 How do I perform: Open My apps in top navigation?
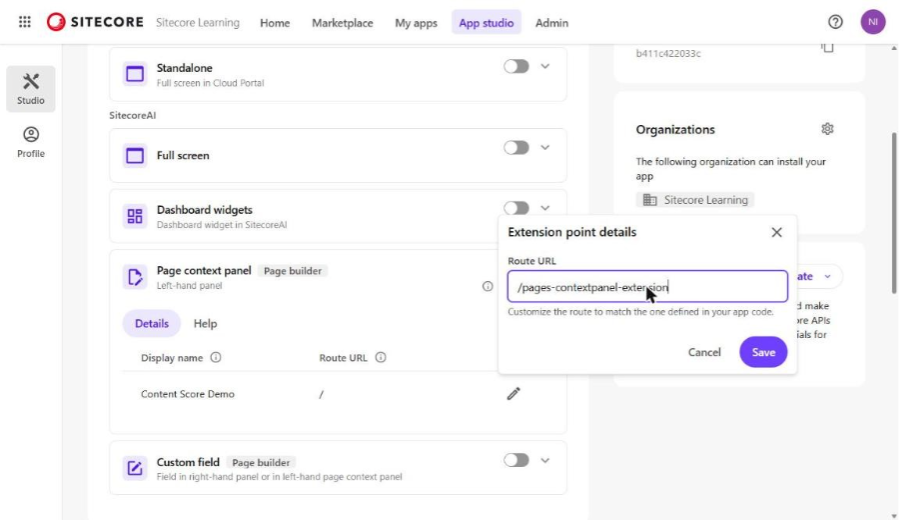[416, 23]
